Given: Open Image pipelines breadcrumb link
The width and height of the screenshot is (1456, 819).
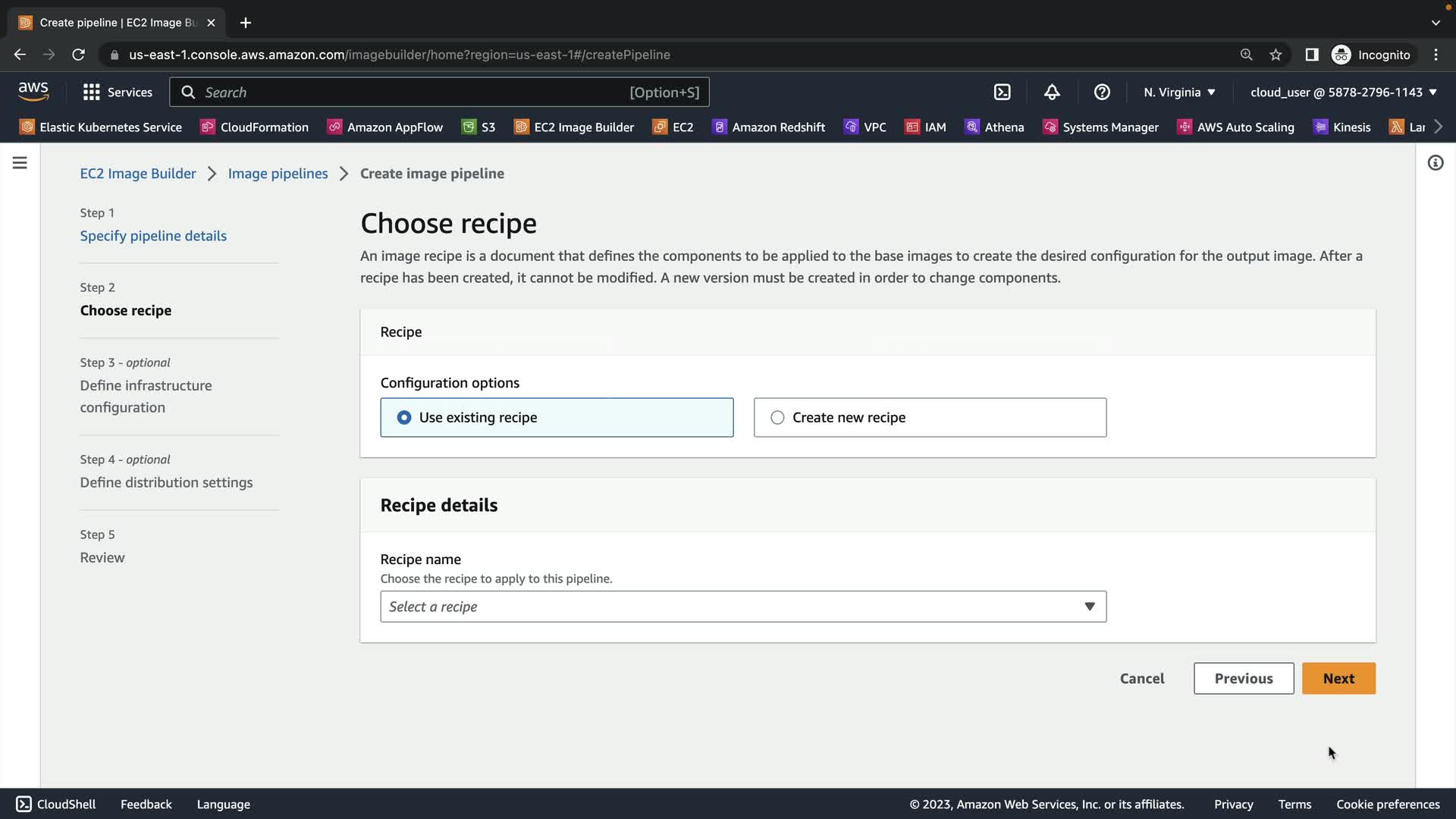Looking at the screenshot, I should coord(278,174).
